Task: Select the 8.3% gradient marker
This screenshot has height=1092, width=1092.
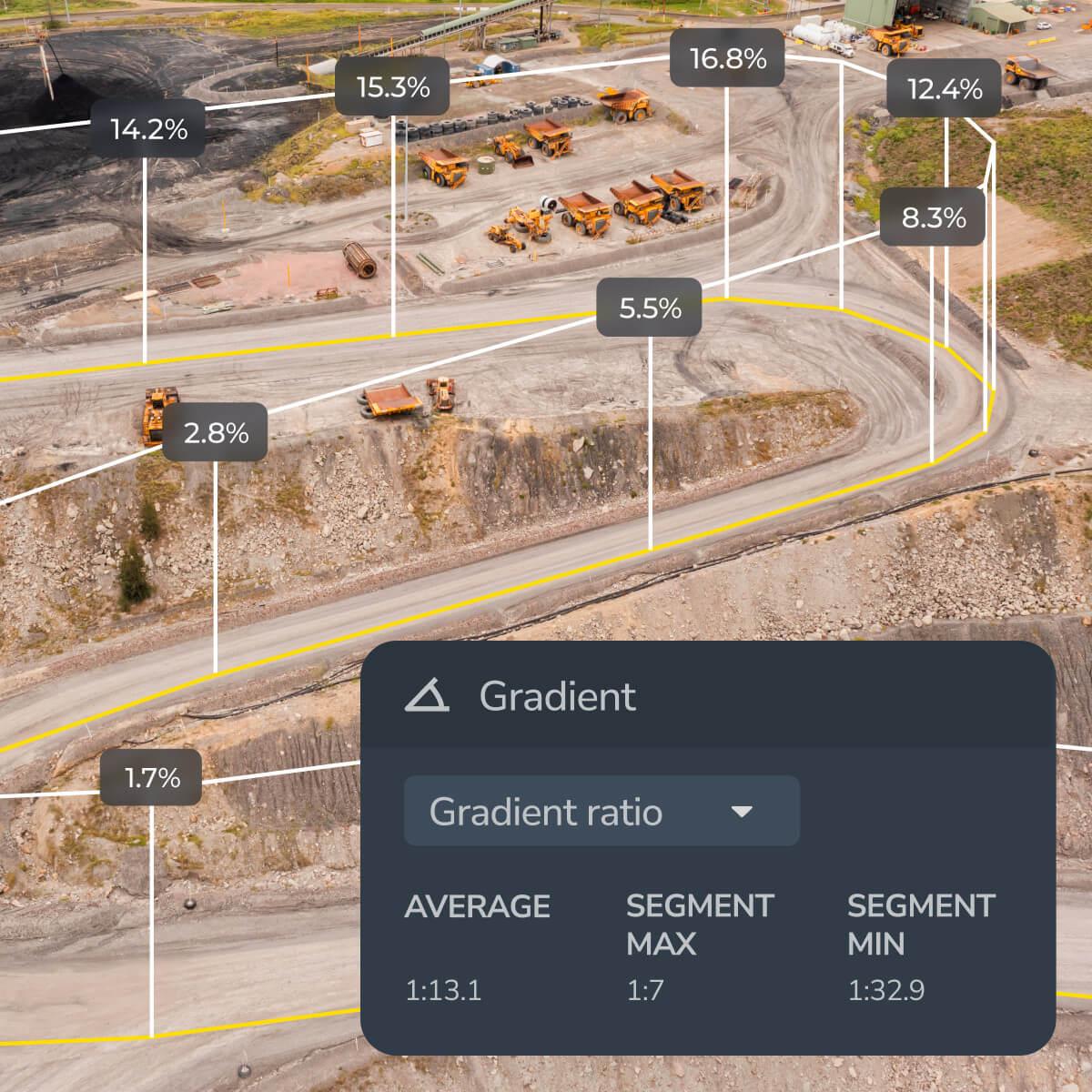Action: pos(934,217)
